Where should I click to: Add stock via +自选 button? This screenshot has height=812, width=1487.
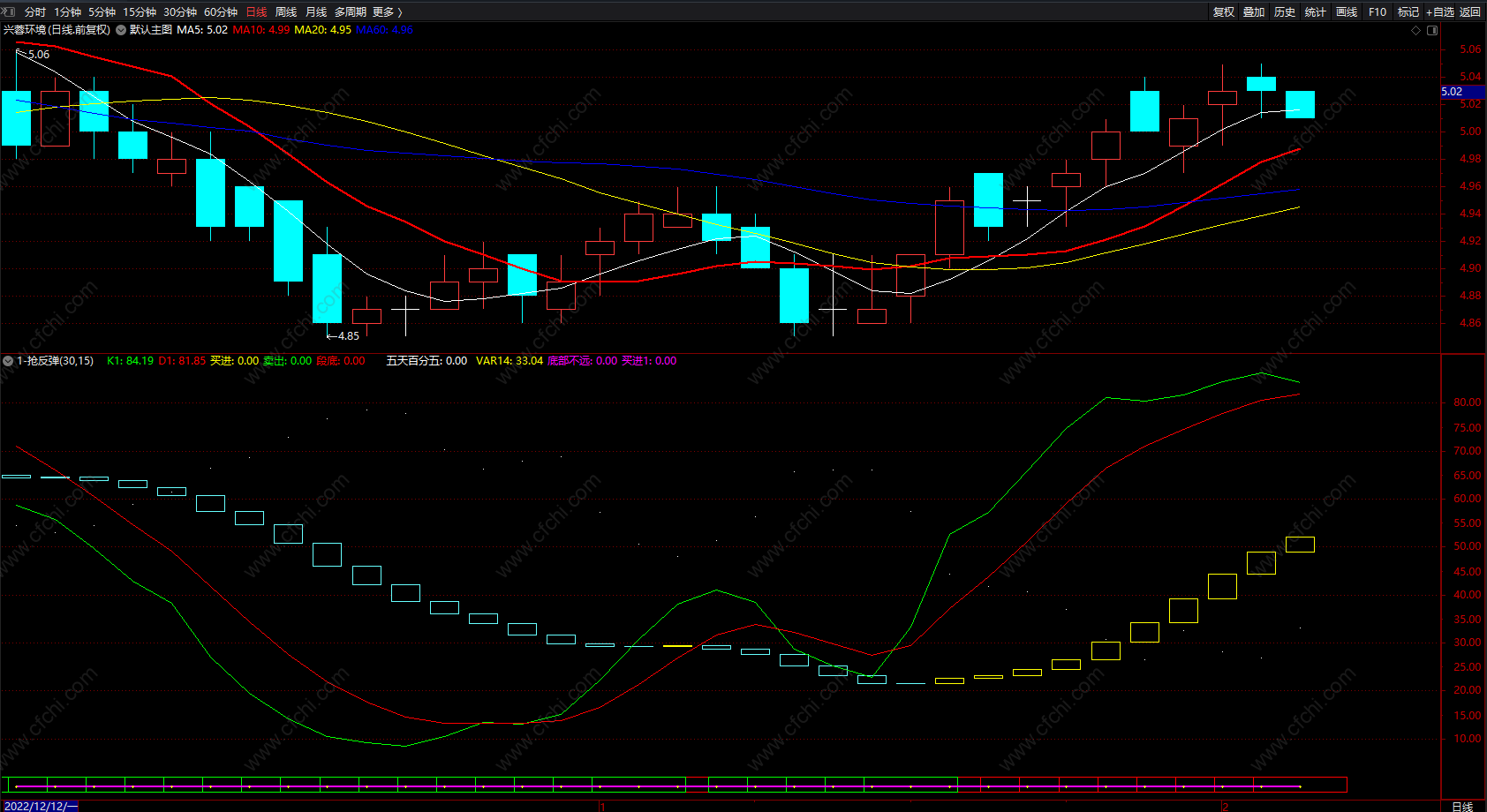(x=1439, y=11)
